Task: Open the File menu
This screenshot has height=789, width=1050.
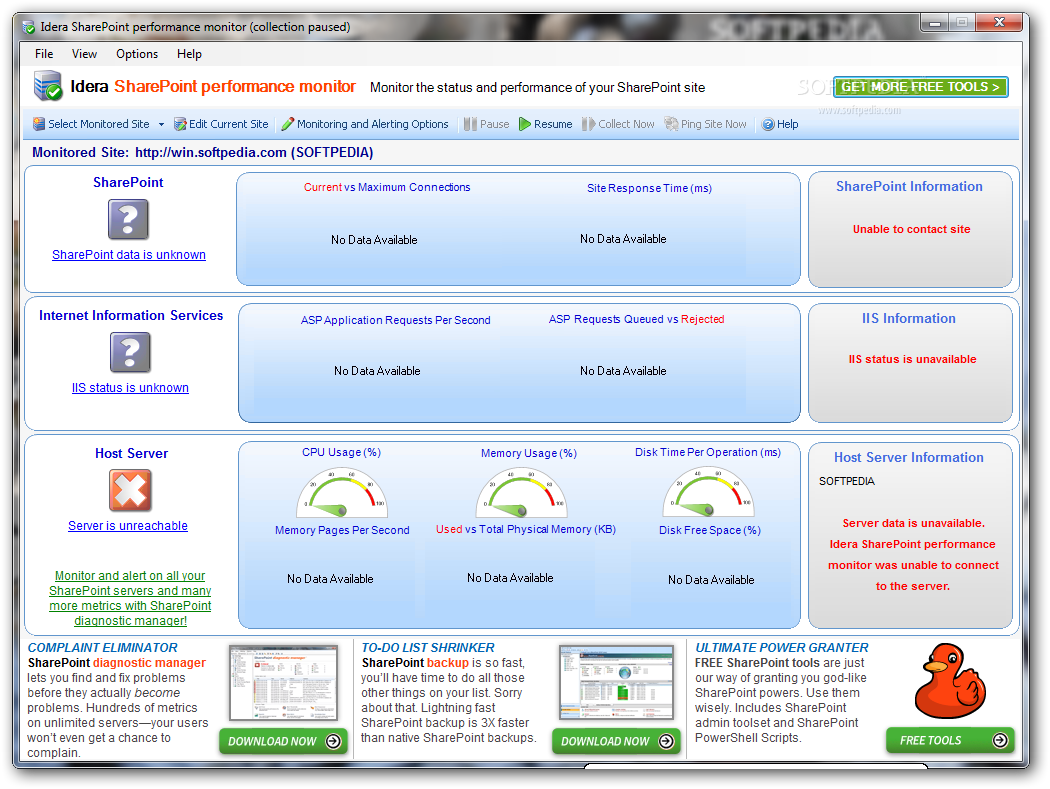Action: [44, 54]
